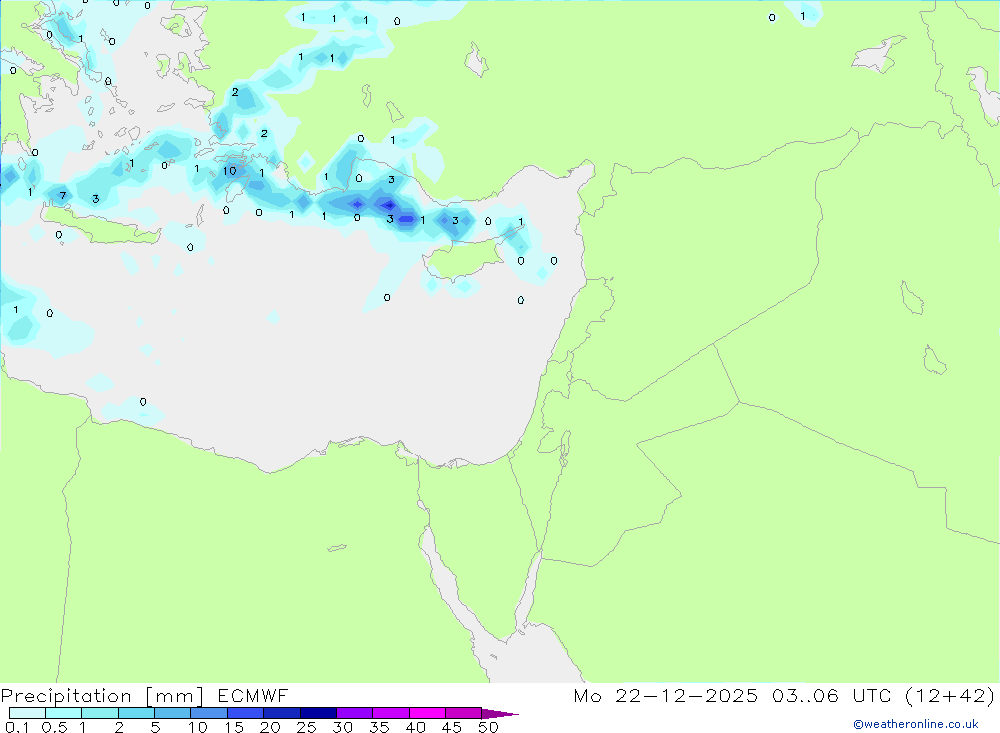Pick the 45 to 50 mm swatch
This screenshot has height=733, width=1000.
pos(463,713)
